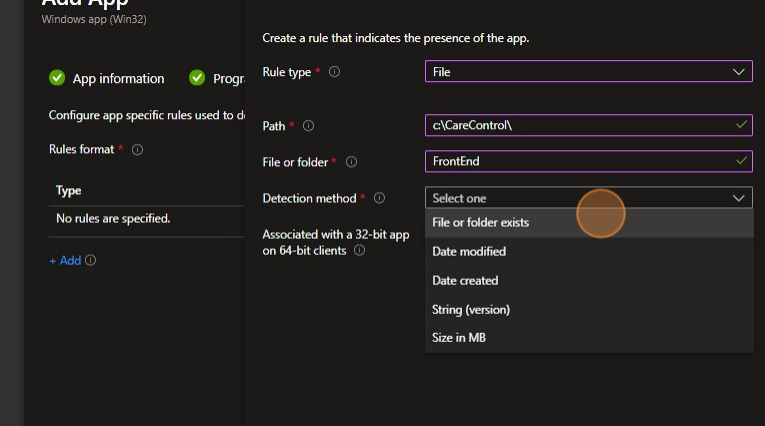Viewport: 765px width, 426px height.
Task: Click the '+ Add' rule link
Action: [65, 260]
